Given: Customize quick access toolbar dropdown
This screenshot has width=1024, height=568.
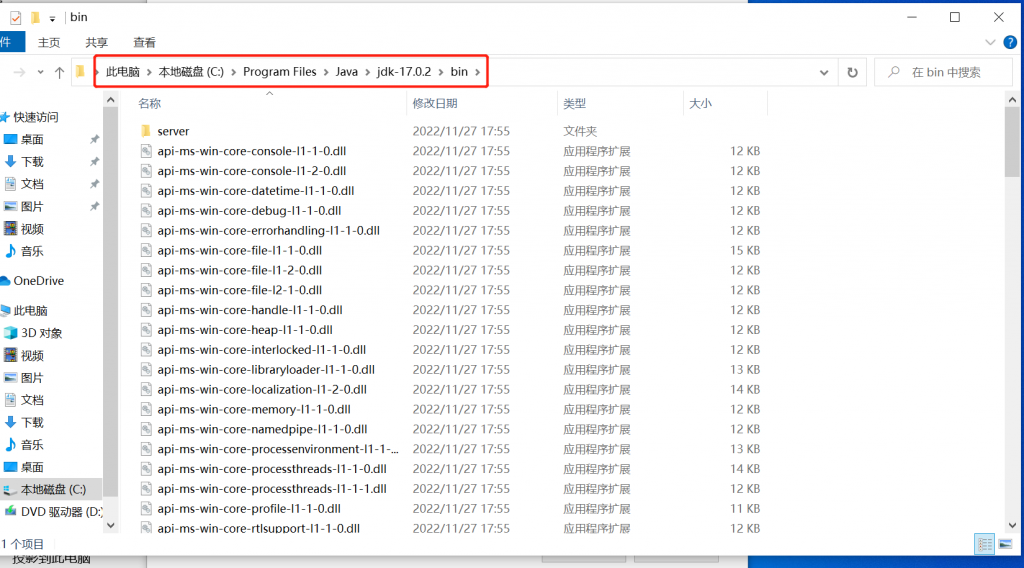Looking at the screenshot, I should 52,18.
